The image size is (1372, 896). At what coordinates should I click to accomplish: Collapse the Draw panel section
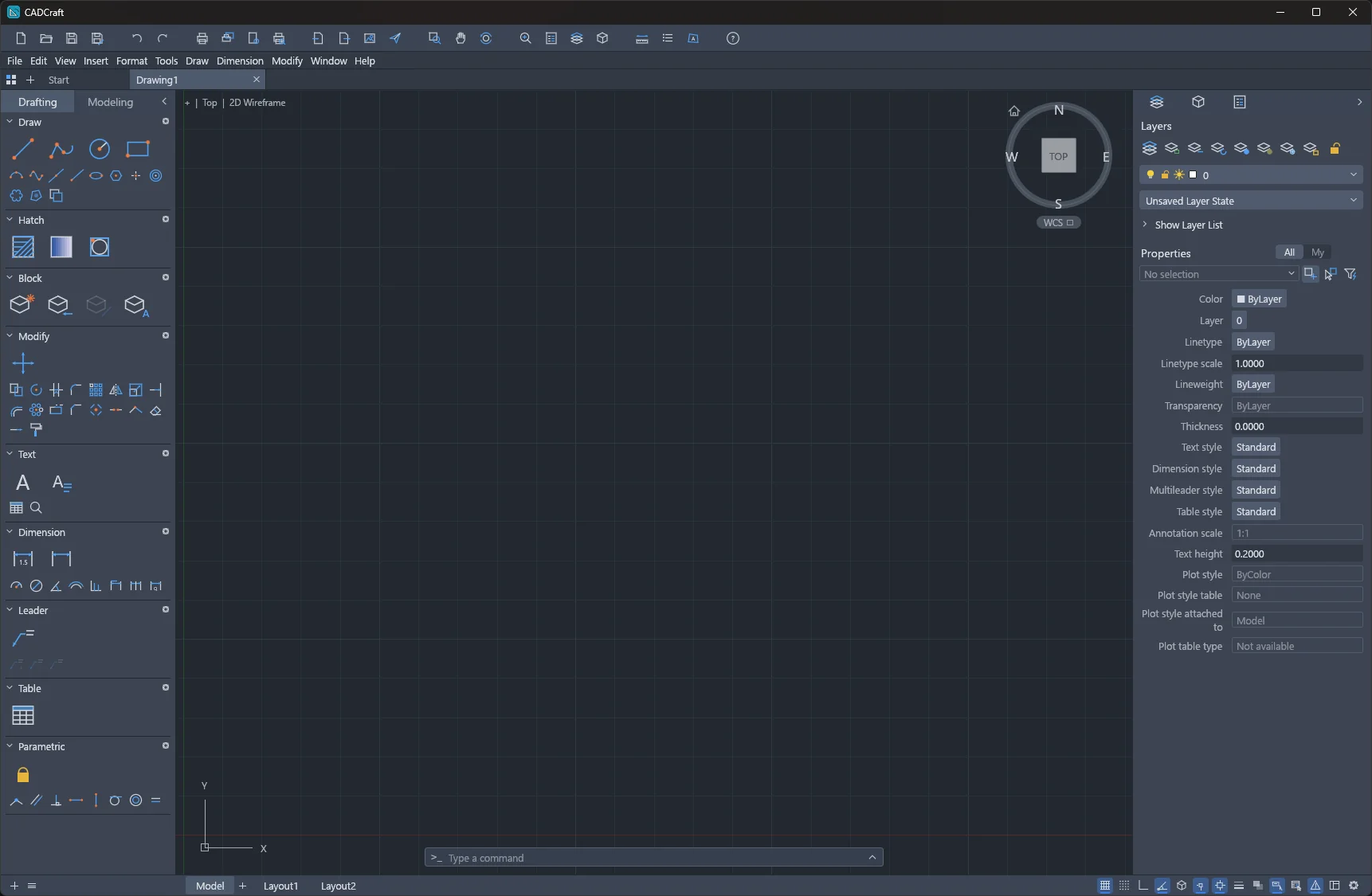(10, 122)
